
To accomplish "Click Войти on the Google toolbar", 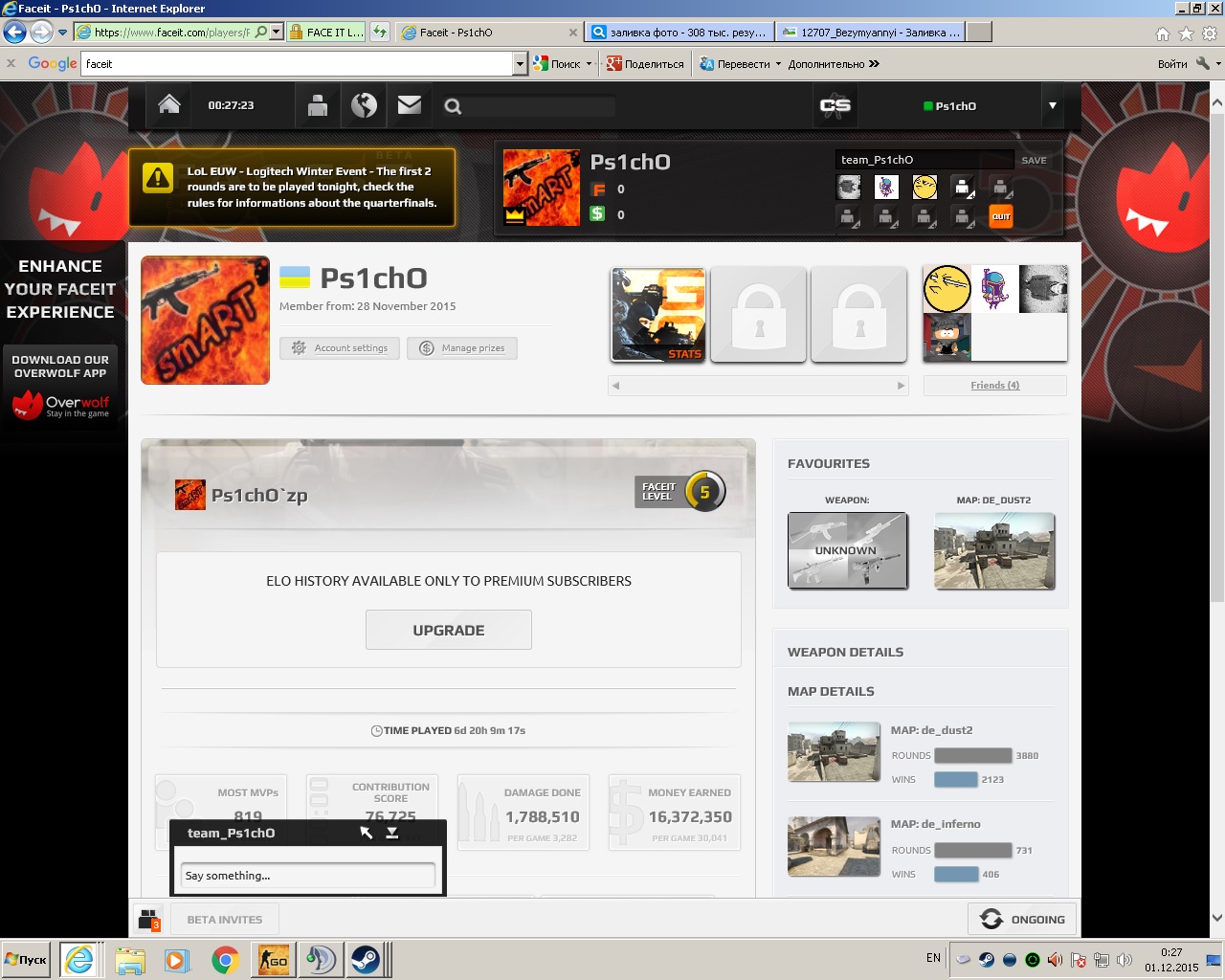I will coord(1172,64).
